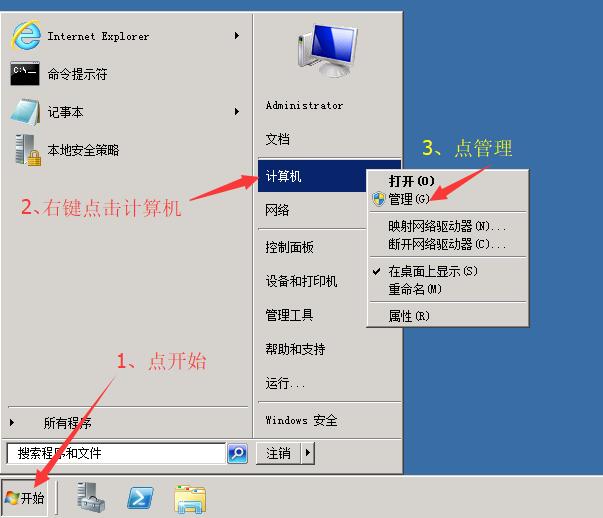
Task: Click the search magnifier icon
Action: 237,454
